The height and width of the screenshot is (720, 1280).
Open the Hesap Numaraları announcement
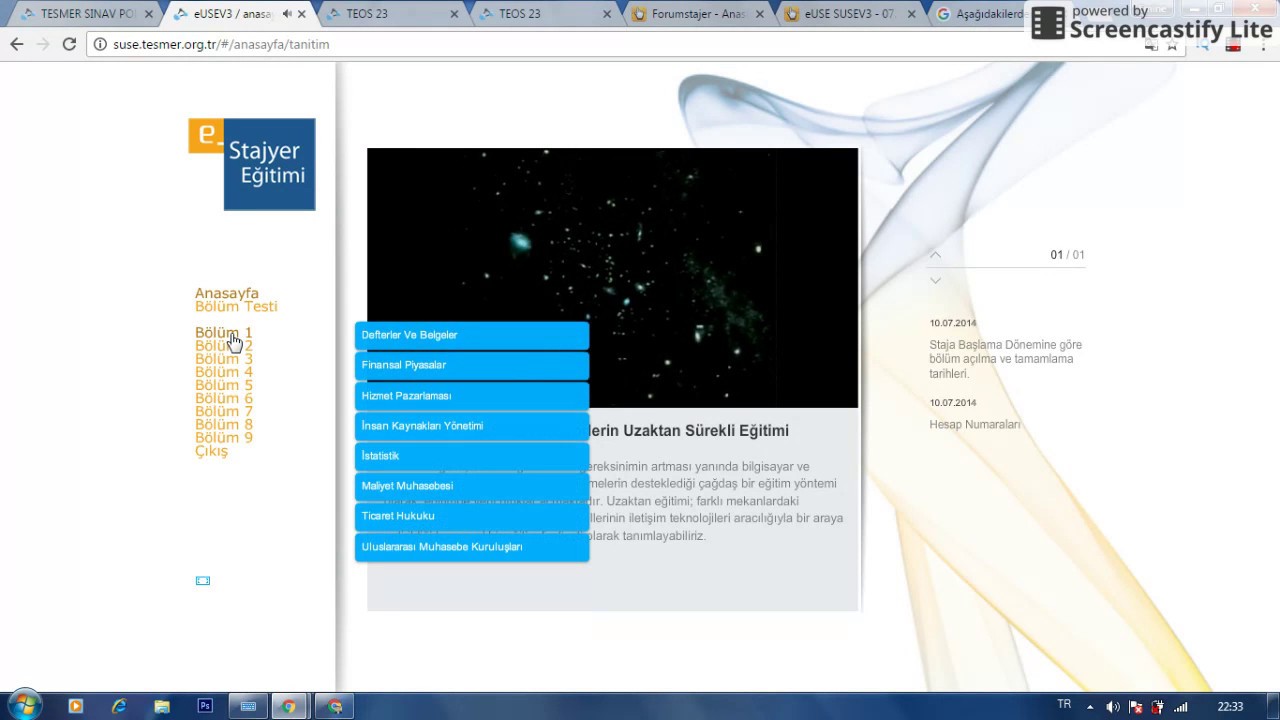(975, 425)
